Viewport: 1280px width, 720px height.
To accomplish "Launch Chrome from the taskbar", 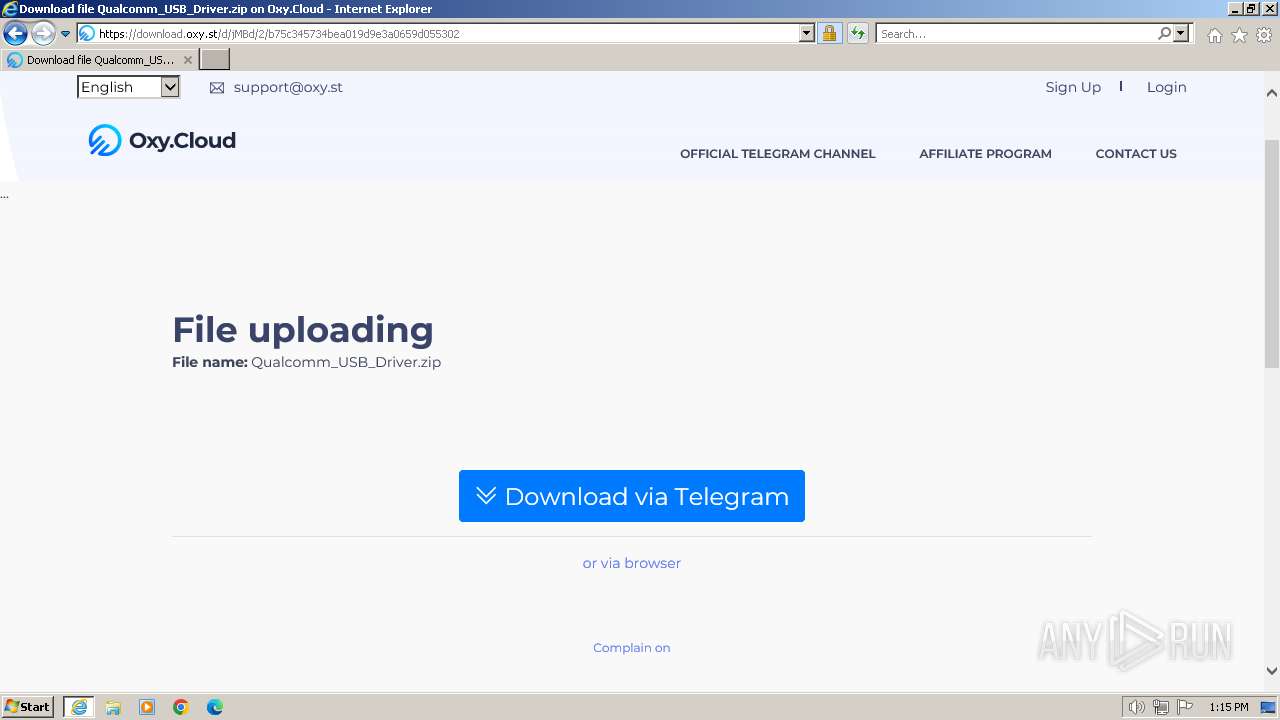I will [181, 707].
